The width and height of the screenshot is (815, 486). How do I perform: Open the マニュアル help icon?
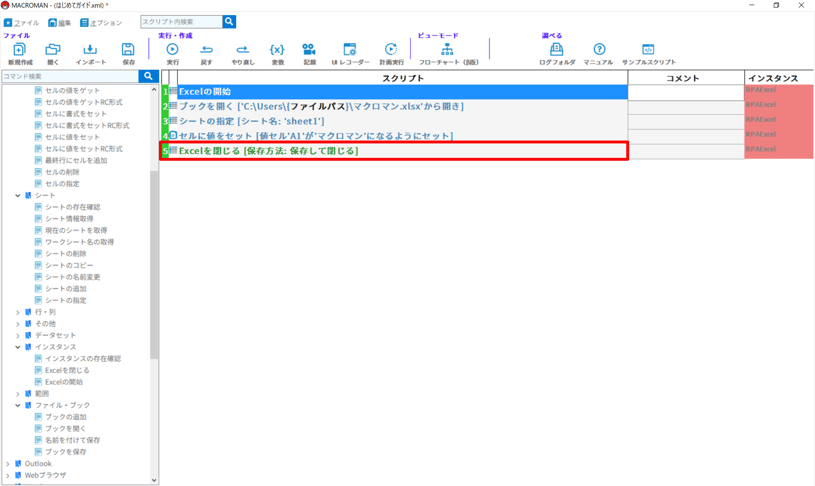[598, 51]
